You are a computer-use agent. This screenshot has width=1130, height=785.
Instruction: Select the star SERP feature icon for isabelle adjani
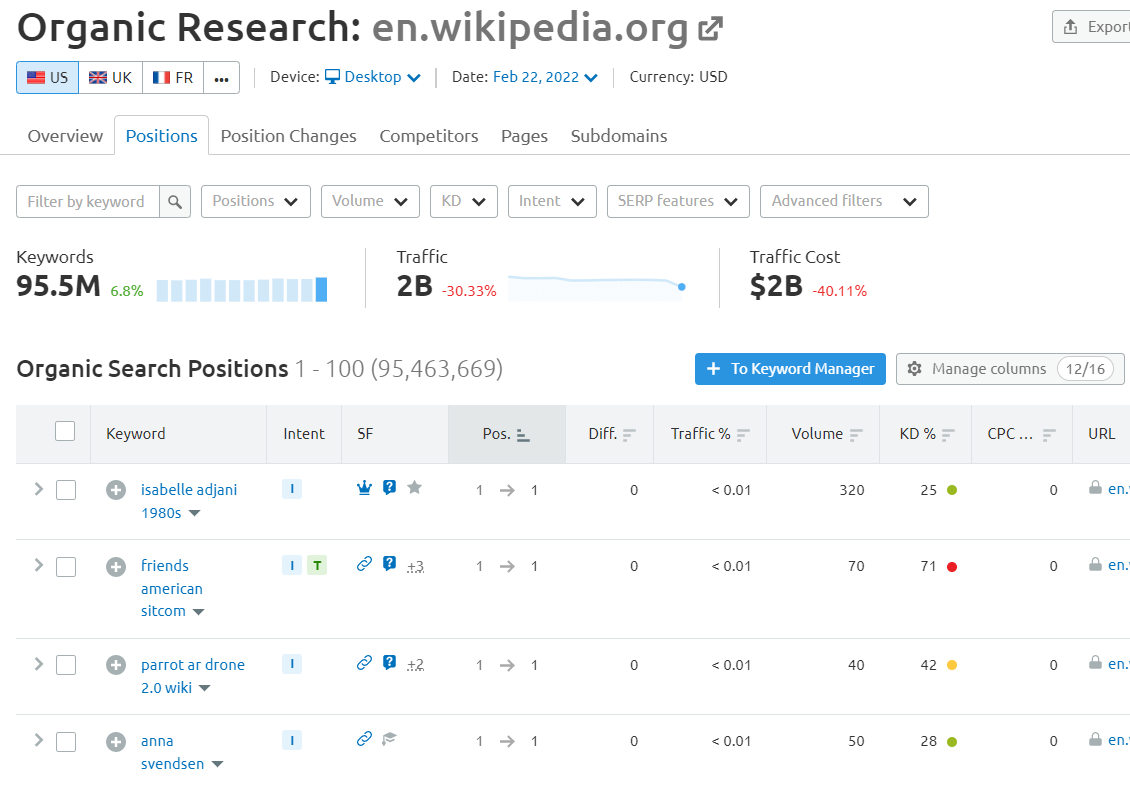(x=414, y=488)
